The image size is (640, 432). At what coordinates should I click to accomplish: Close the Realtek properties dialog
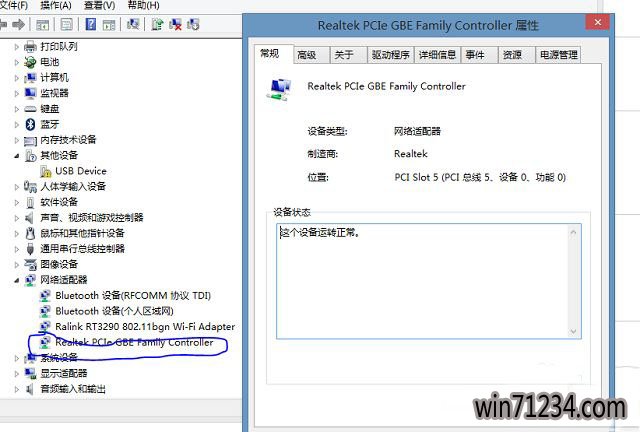click(x=598, y=22)
